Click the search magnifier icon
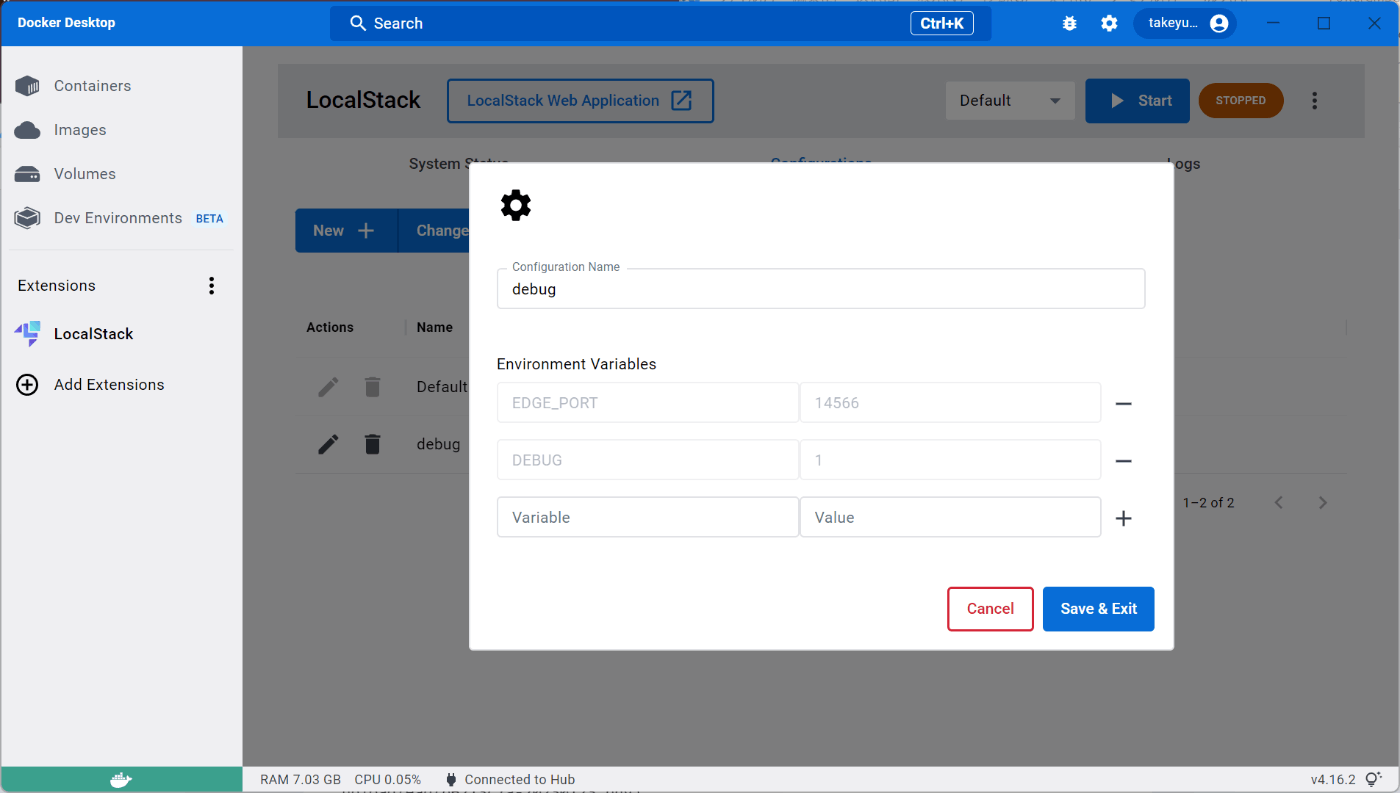1400x793 pixels. tap(358, 23)
